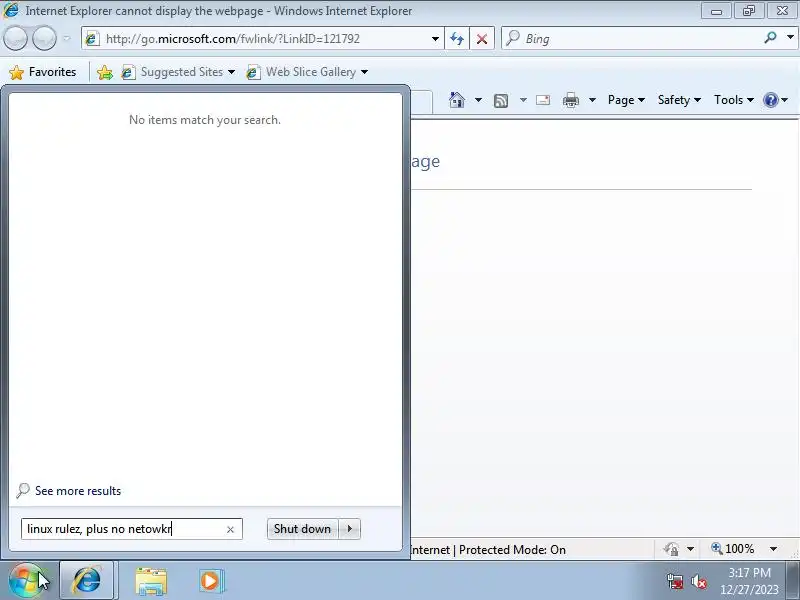Click the Protected Mode: On status text
The height and width of the screenshot is (600, 800).
coord(512,550)
